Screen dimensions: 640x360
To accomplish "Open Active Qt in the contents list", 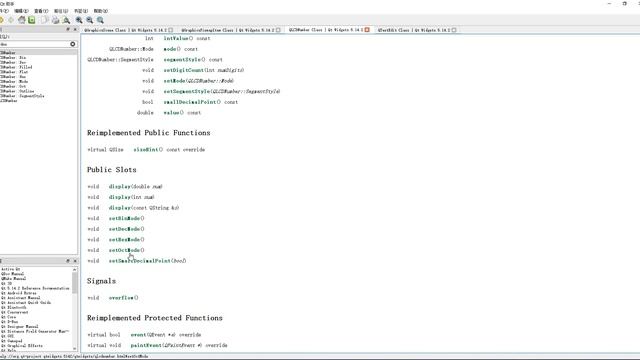I will pos(11,269).
